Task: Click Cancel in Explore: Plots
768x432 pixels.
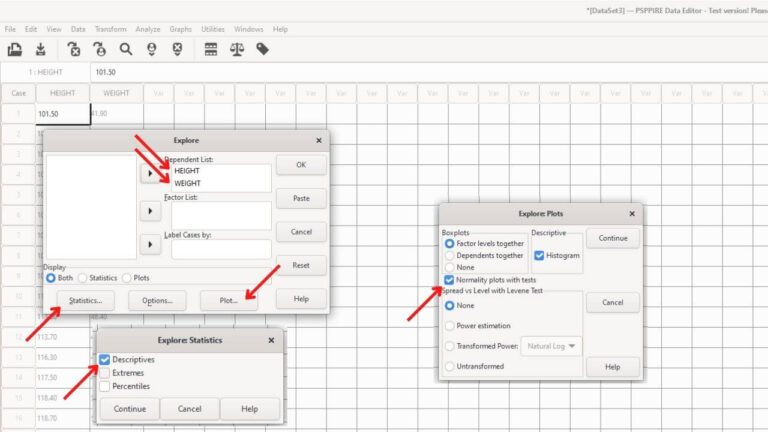Action: click(x=613, y=302)
